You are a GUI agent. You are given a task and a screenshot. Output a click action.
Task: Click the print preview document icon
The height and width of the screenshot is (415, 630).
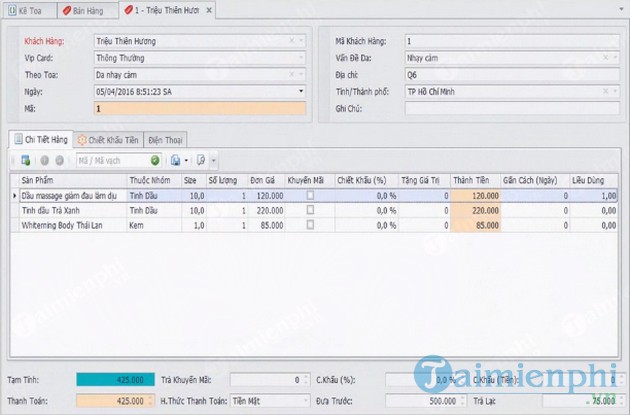(201, 160)
